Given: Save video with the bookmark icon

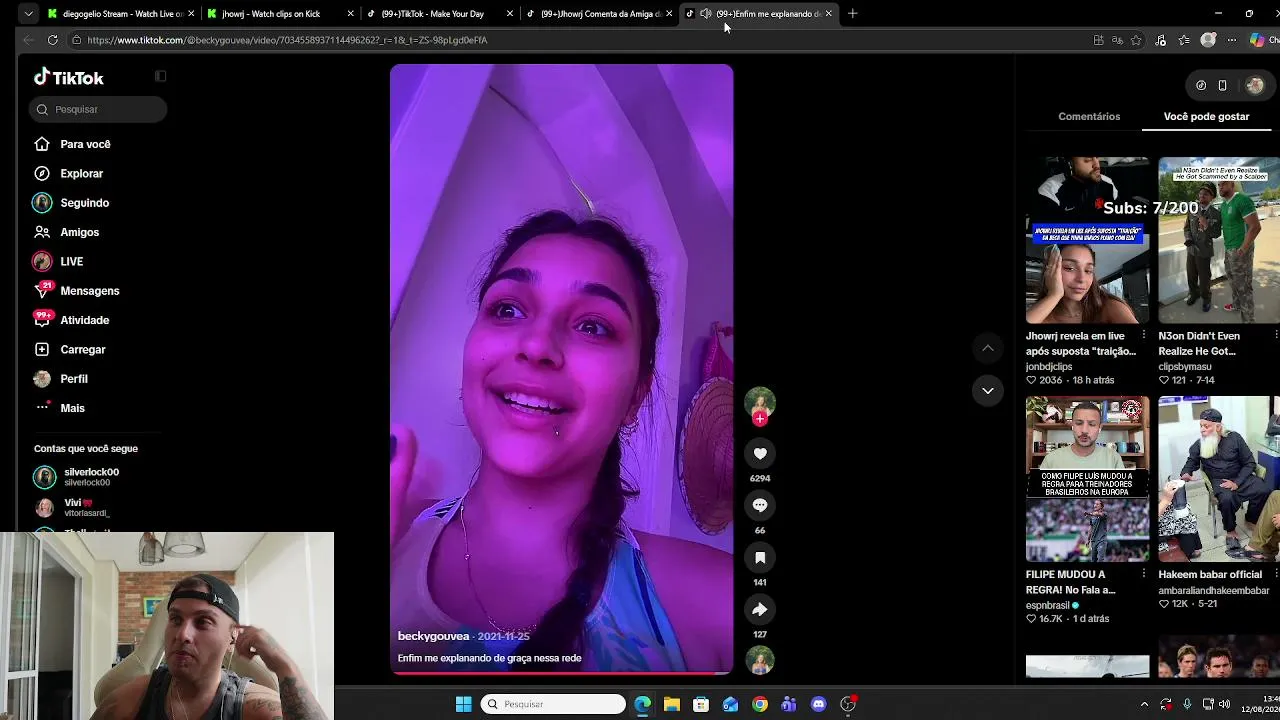Looking at the screenshot, I should pos(760,558).
